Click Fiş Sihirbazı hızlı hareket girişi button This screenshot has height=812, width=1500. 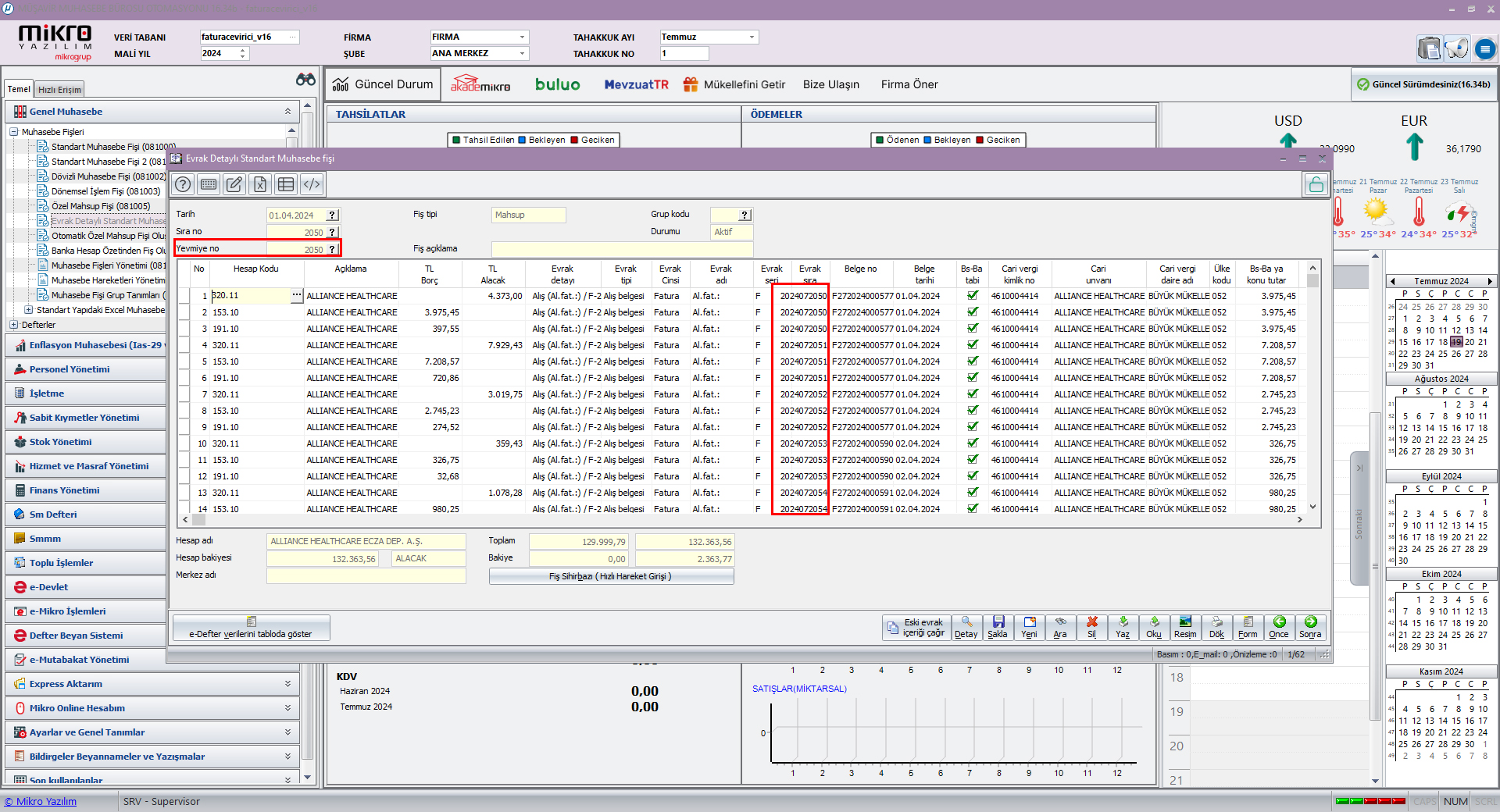tap(611, 576)
